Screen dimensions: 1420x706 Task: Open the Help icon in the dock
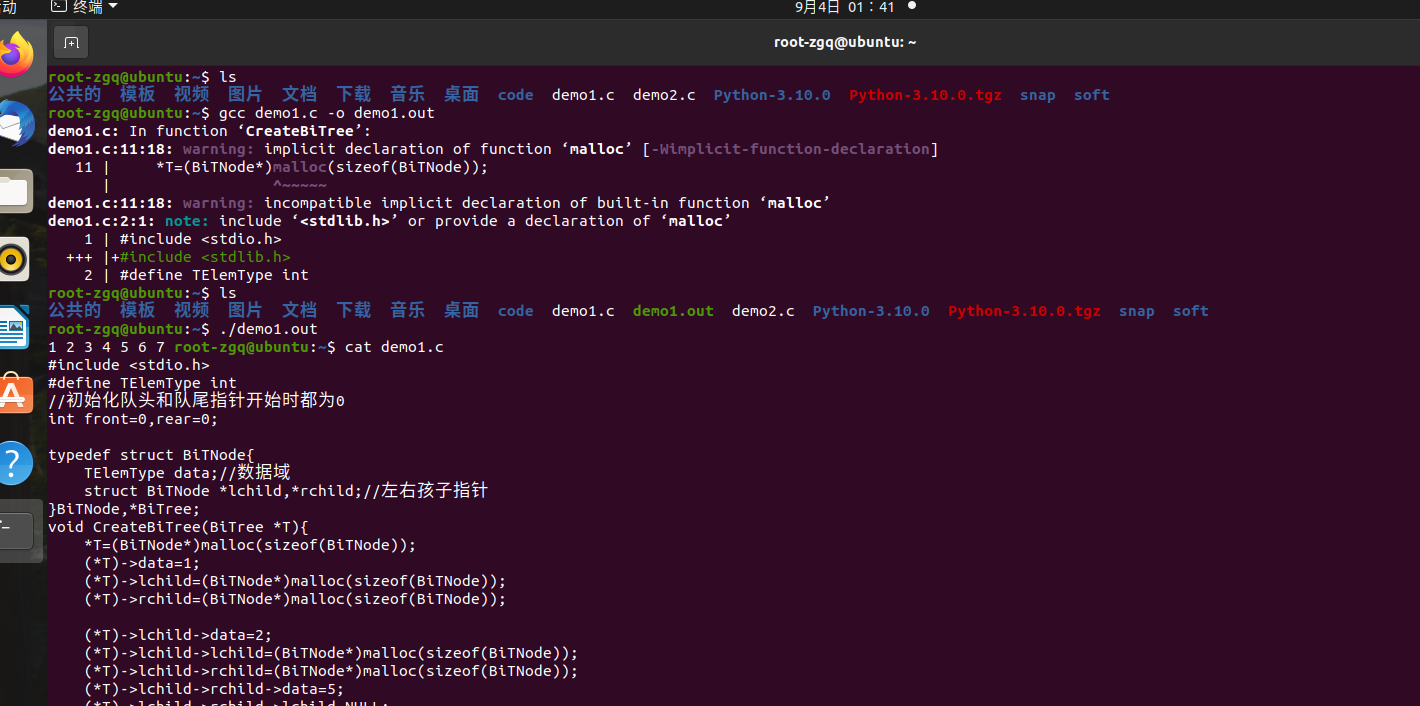(x=14, y=463)
